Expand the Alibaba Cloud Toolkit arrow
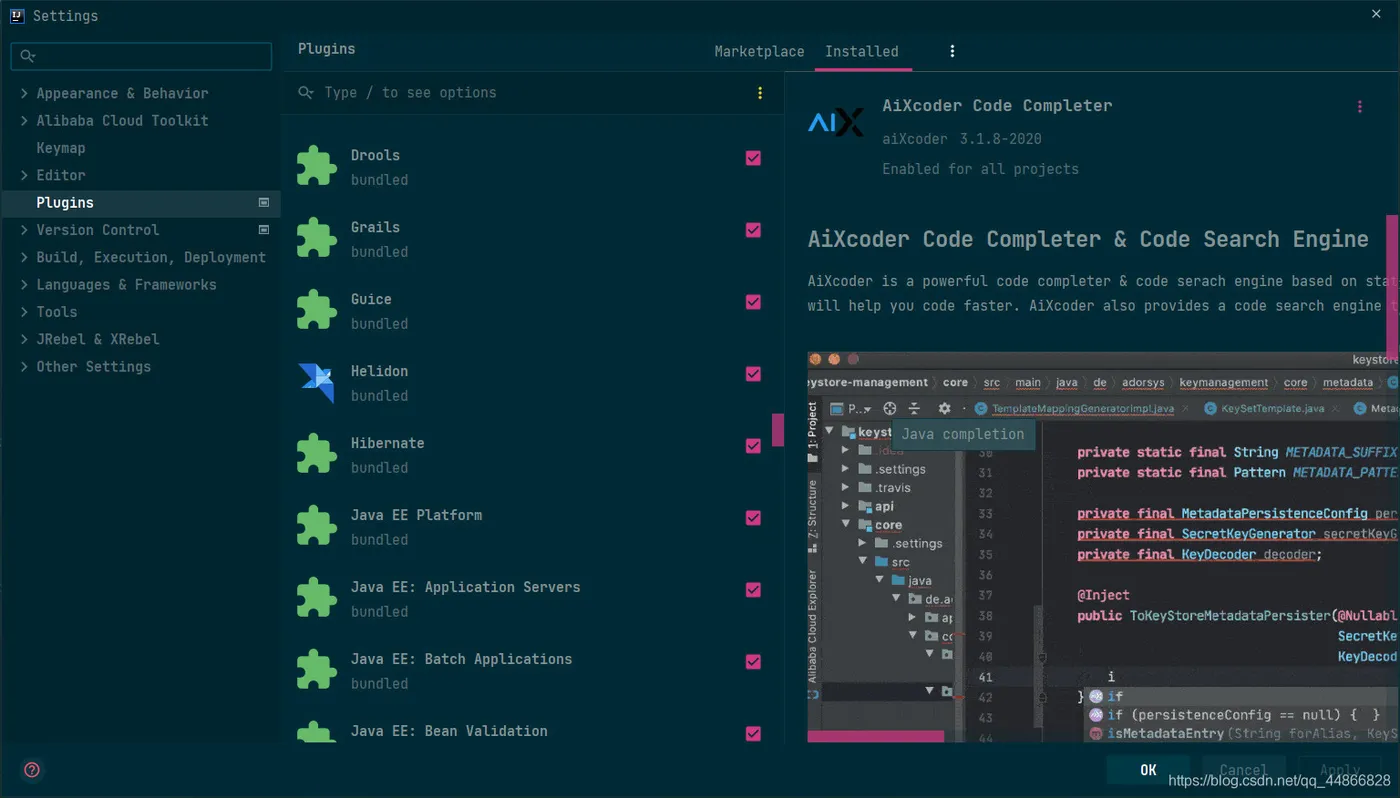 tap(24, 121)
